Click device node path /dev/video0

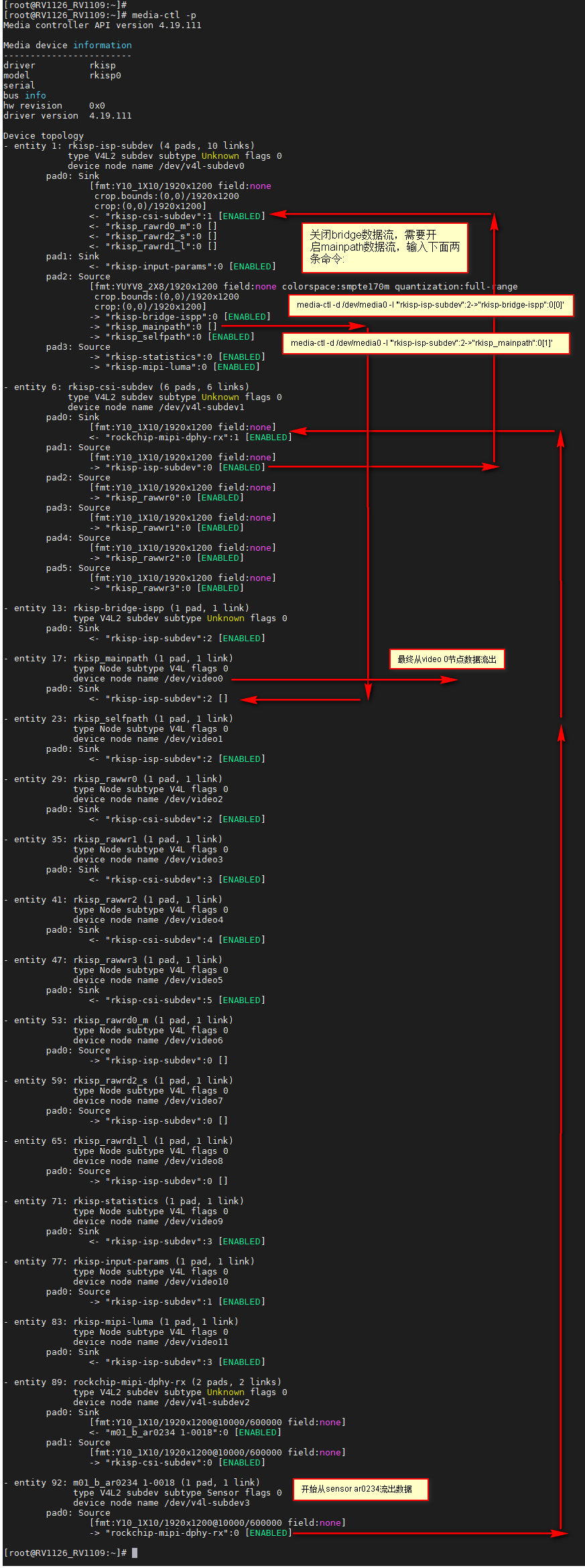pyautogui.click(x=194, y=678)
